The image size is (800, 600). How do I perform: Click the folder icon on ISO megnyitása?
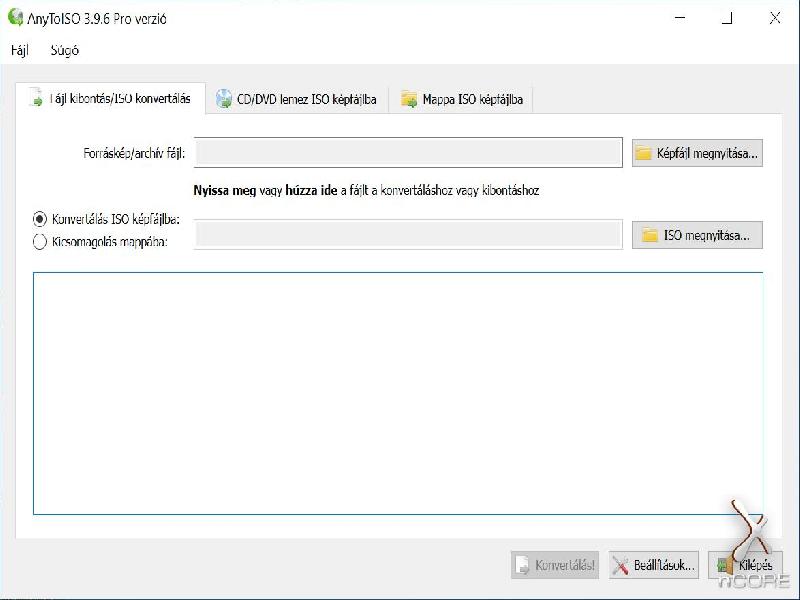[649, 235]
